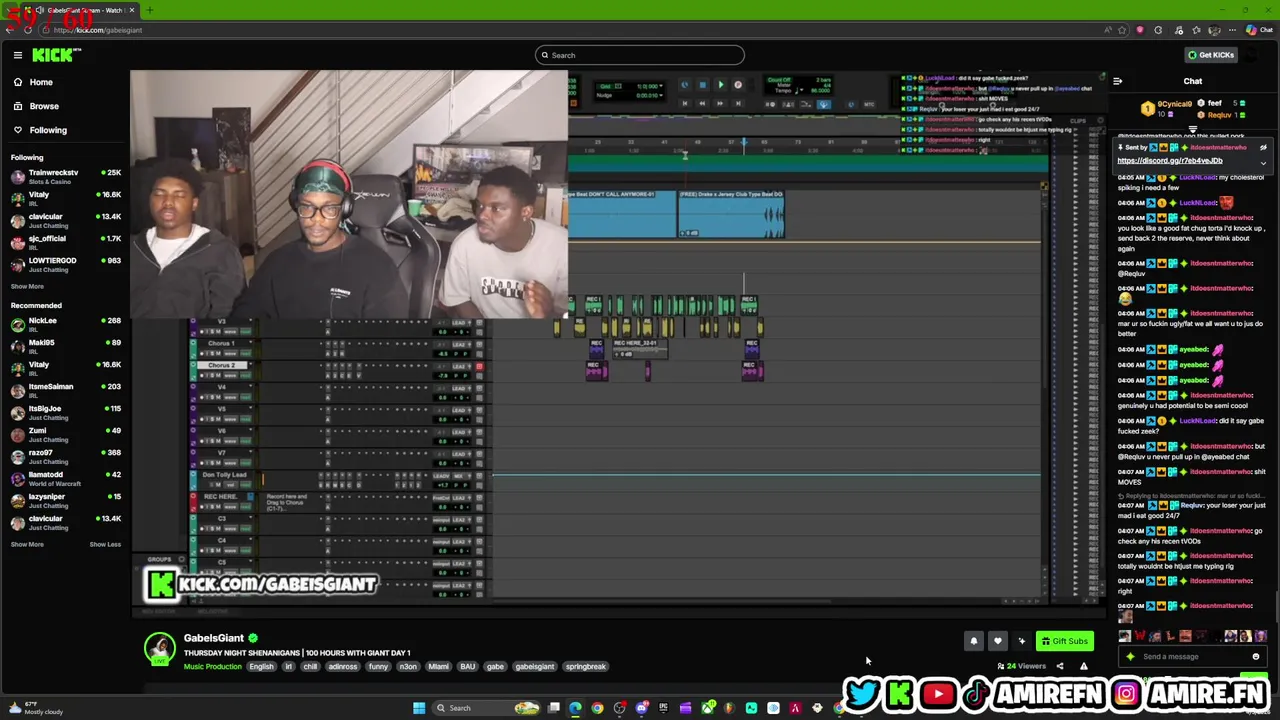The width and height of the screenshot is (1280, 720).
Task: Click Show Less under Recommended
Action: 105,544
